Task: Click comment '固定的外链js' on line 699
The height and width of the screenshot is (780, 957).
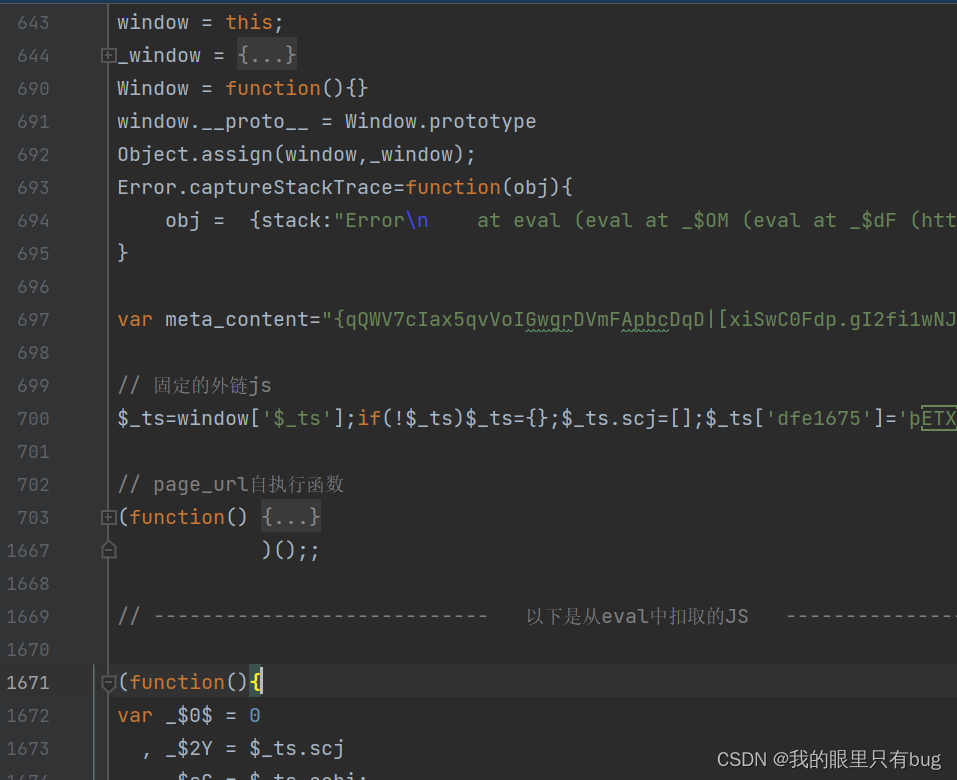Action: 212,386
